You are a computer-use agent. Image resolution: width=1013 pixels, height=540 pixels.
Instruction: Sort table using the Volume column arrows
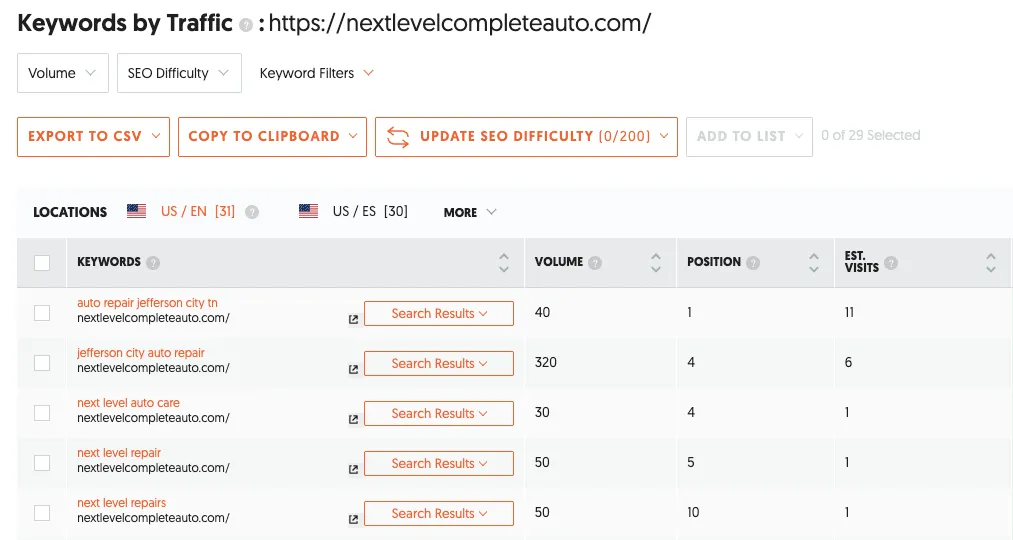[655, 262]
